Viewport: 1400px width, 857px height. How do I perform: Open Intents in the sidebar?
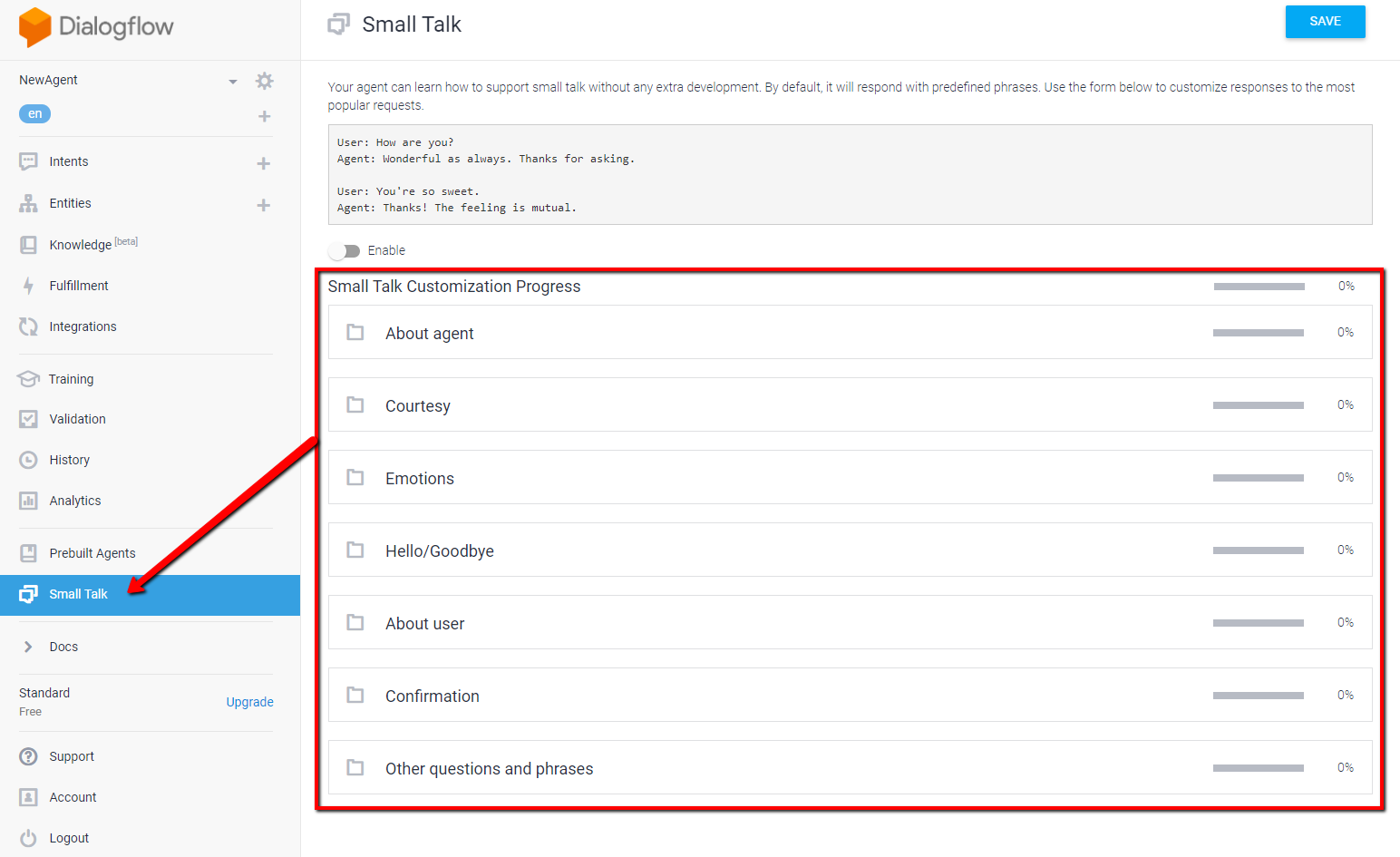69,161
